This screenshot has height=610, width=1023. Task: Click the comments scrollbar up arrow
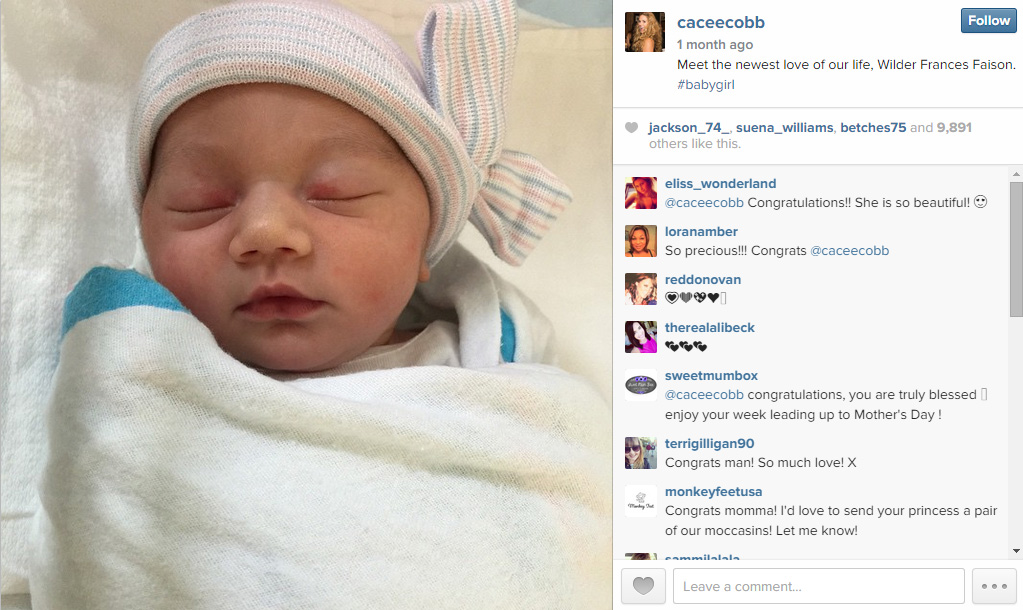pos(1016,174)
